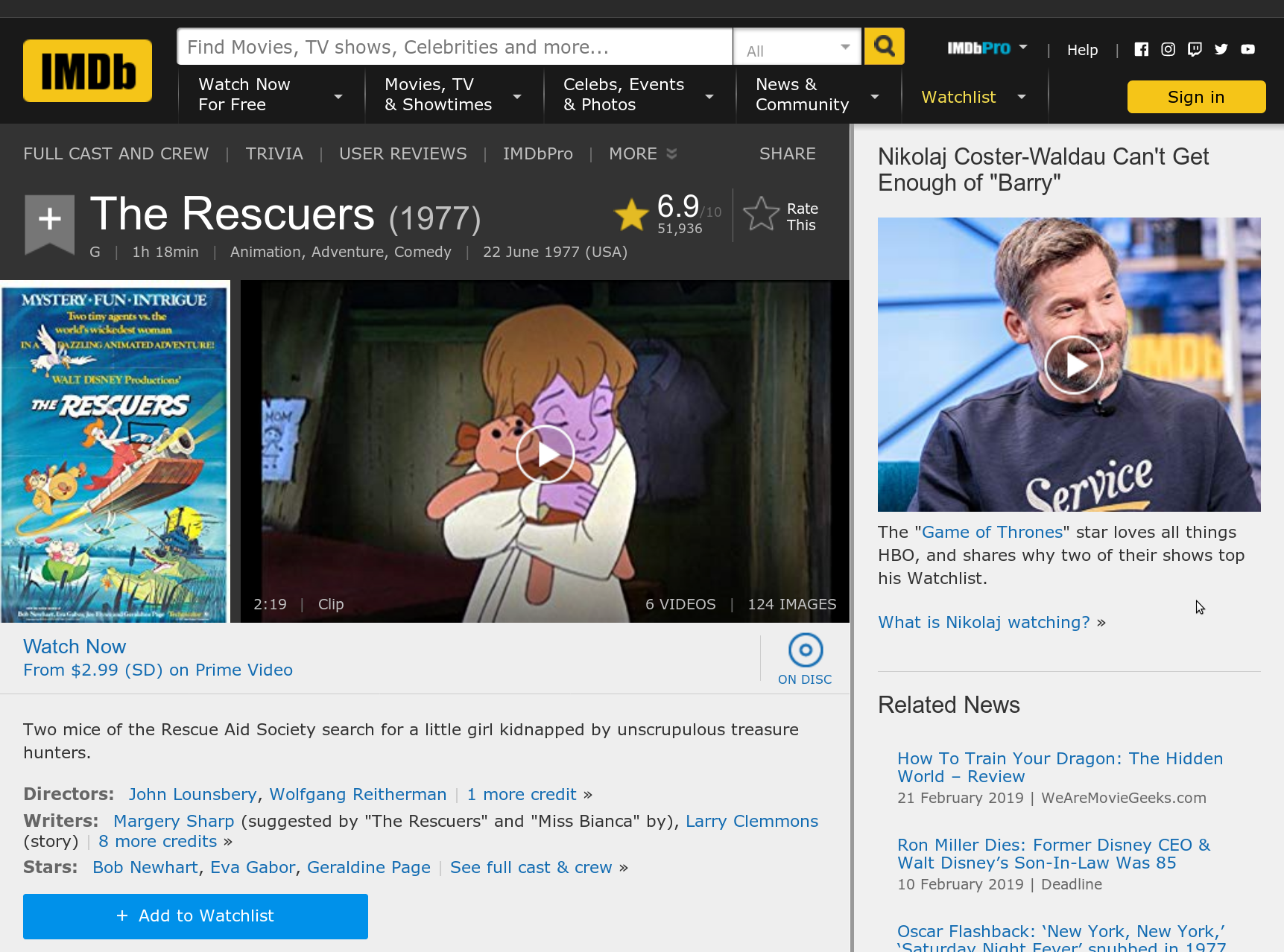The height and width of the screenshot is (952, 1284).
Task: Click Game of Thrones link
Action: pyautogui.click(x=993, y=532)
